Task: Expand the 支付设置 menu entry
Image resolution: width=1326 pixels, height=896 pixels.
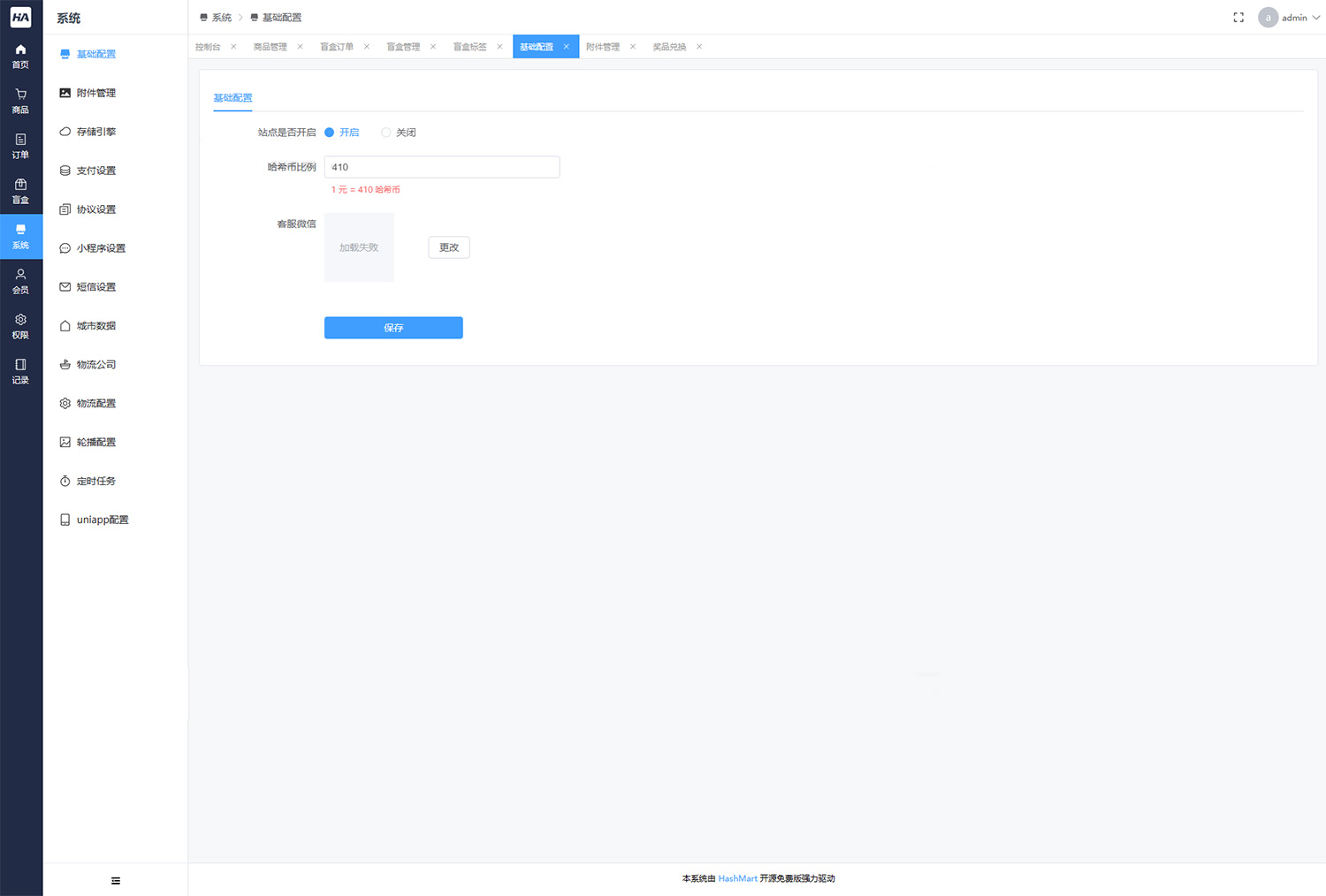Action: coord(97,170)
